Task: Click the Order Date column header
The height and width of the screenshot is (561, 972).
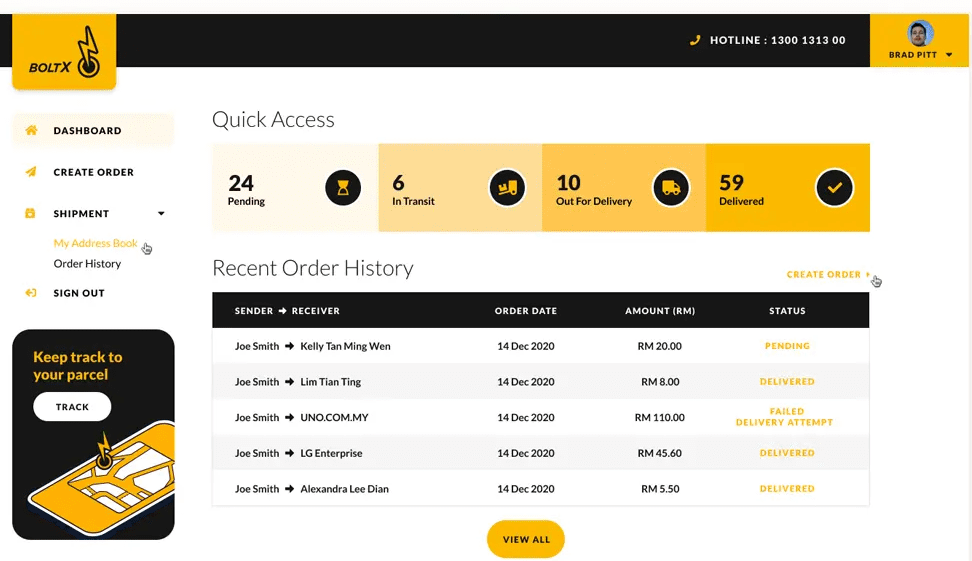Action: tap(526, 311)
